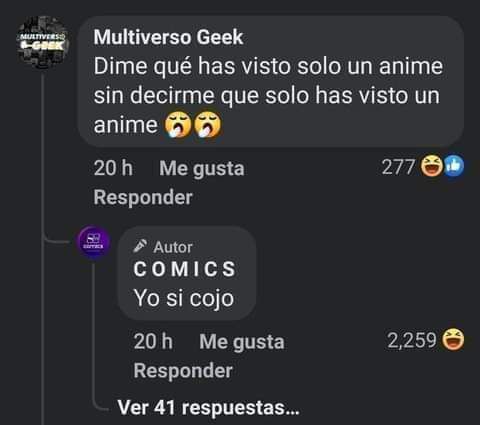
Task: Reply to the COMICS comment
Action: (x=183, y=371)
